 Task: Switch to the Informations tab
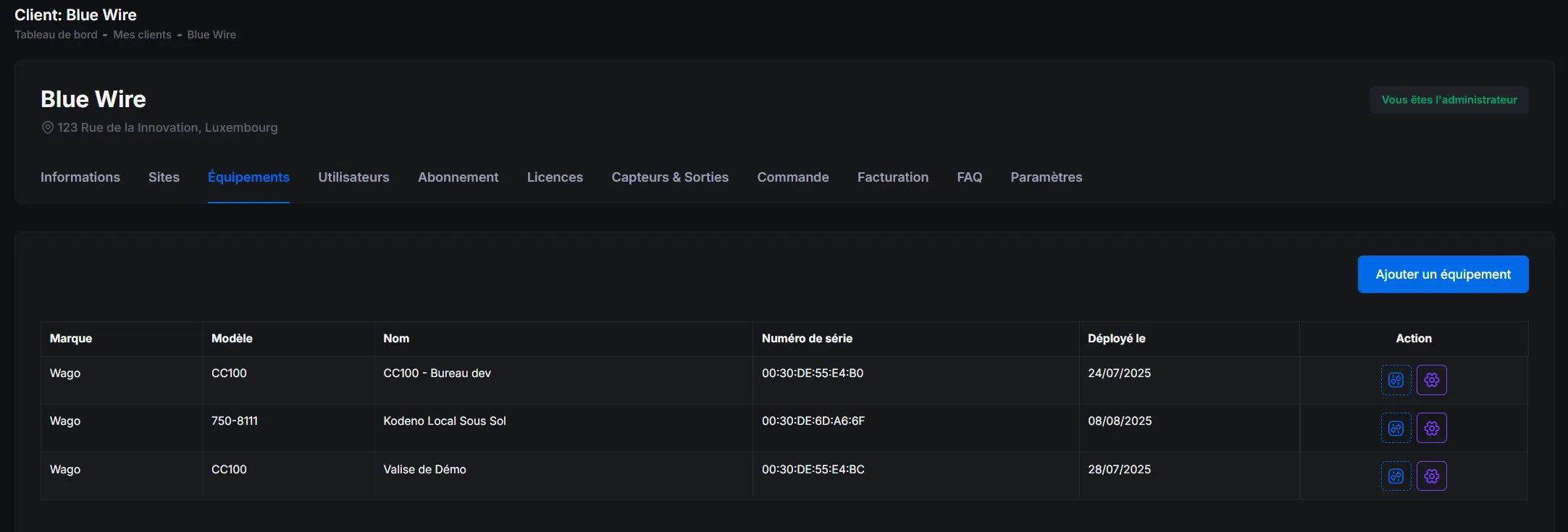tap(80, 177)
